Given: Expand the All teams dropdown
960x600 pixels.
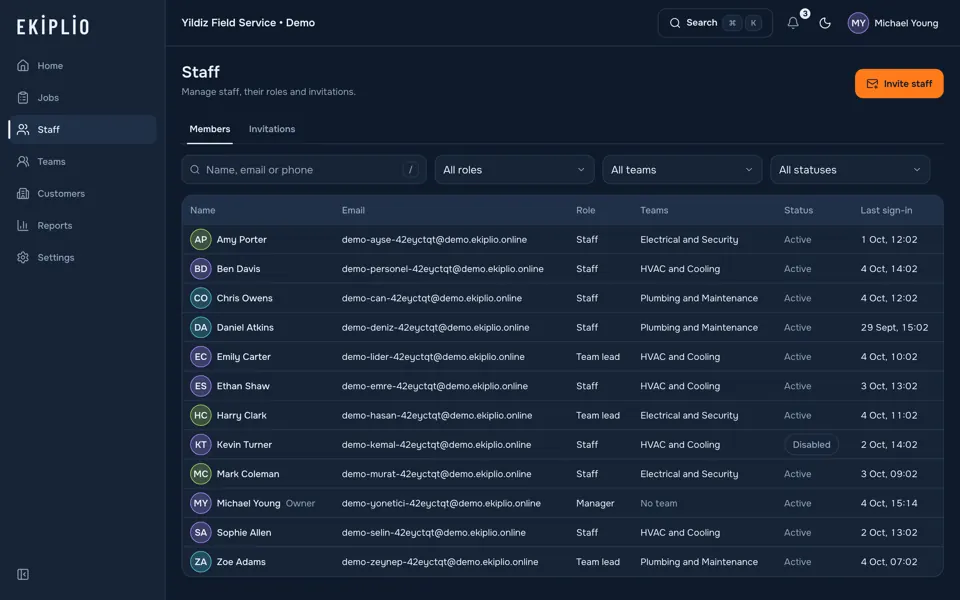Looking at the screenshot, I should coord(682,170).
